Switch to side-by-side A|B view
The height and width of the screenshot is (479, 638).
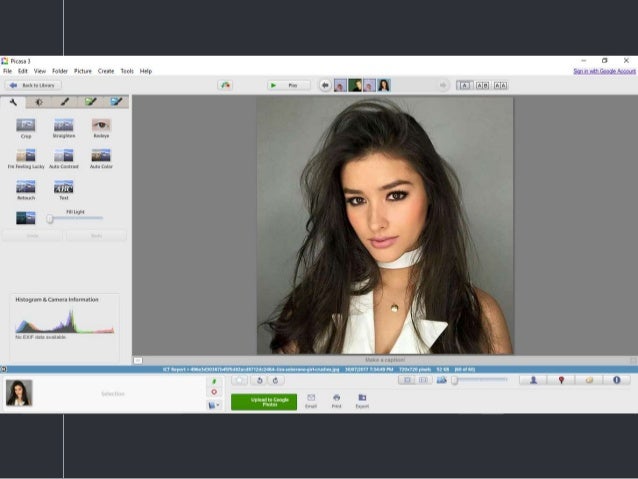pos(482,85)
